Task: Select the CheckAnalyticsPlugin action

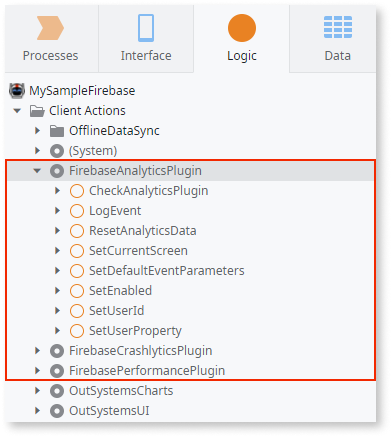Action: 149,191
